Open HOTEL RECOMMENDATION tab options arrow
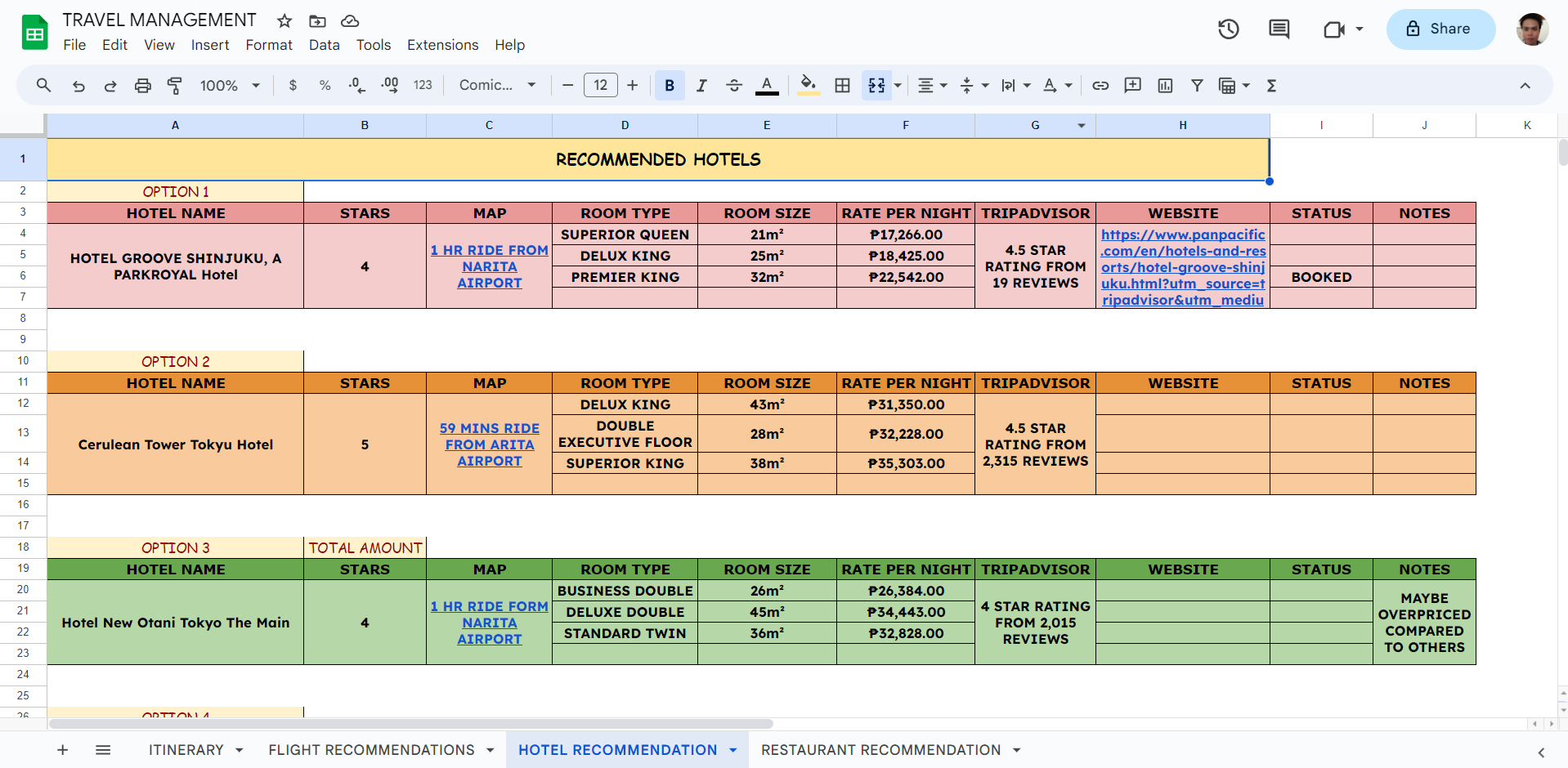 click(x=733, y=750)
